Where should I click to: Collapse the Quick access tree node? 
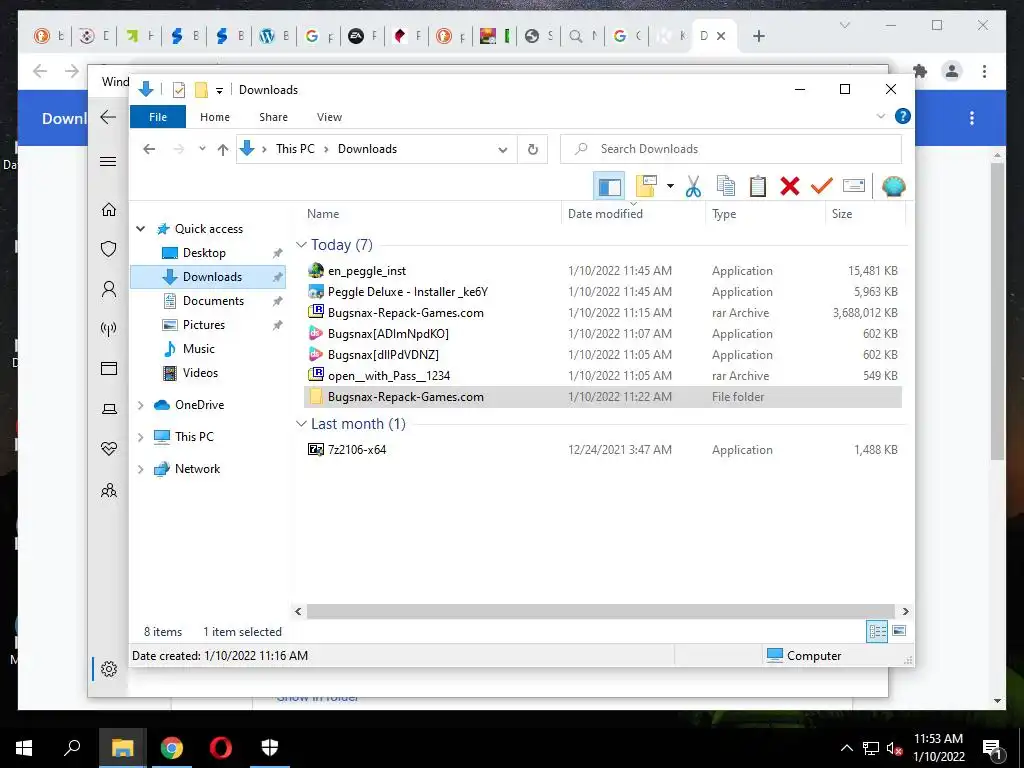[140, 229]
